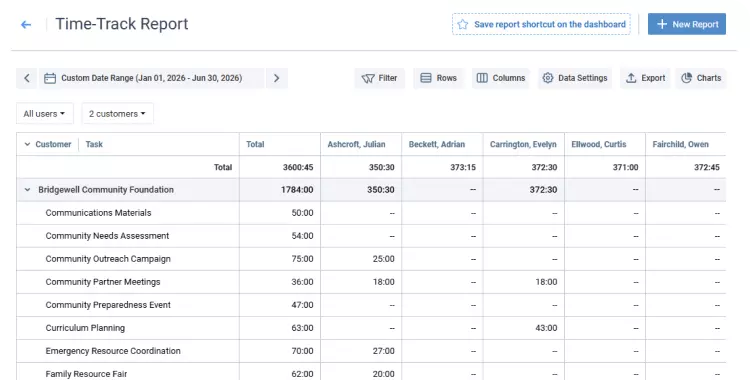Image resolution: width=750 pixels, height=380 pixels.
Task: Open the 2 customers dropdown
Action: click(117, 113)
